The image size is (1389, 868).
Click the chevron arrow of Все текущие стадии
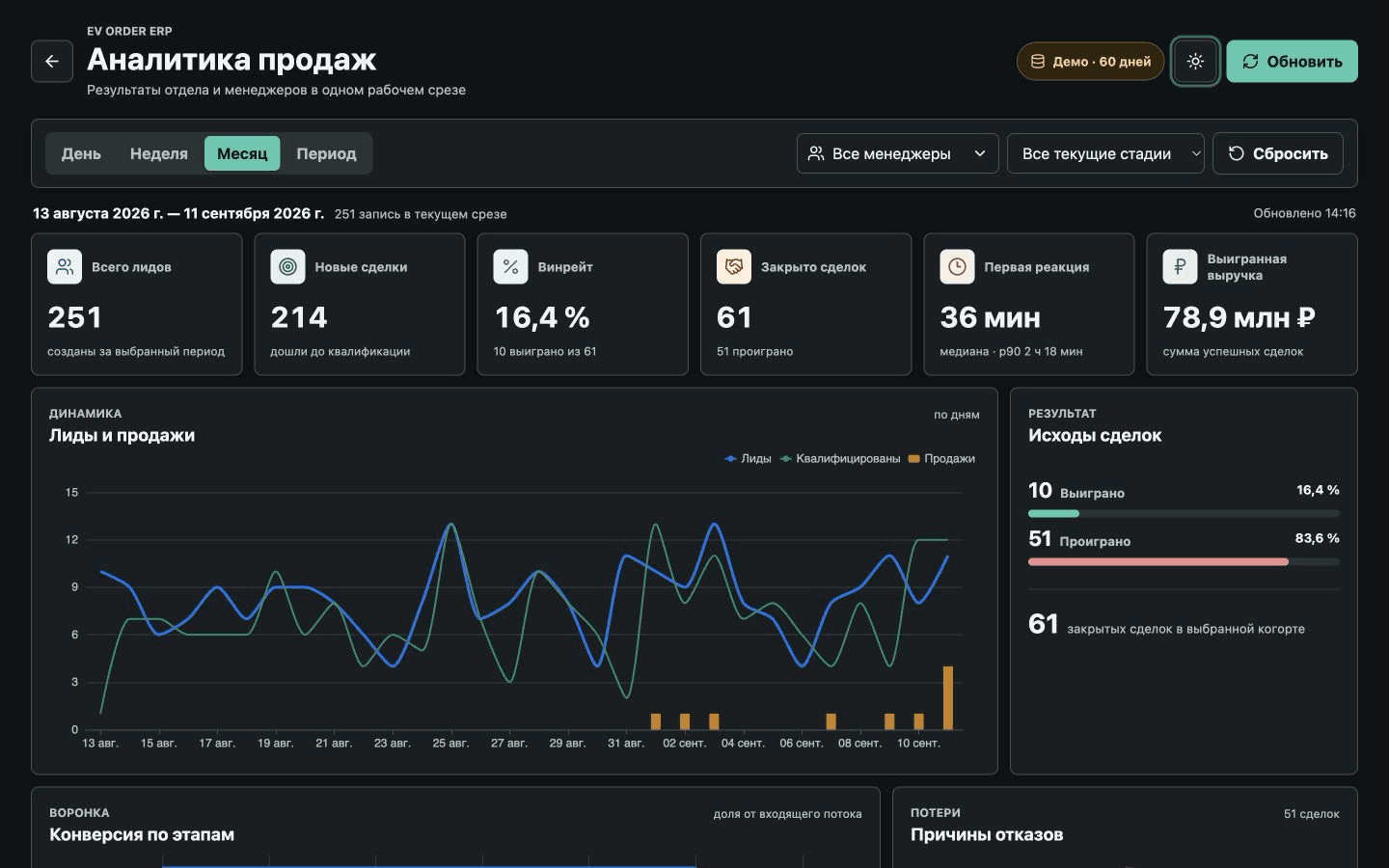point(1196,153)
